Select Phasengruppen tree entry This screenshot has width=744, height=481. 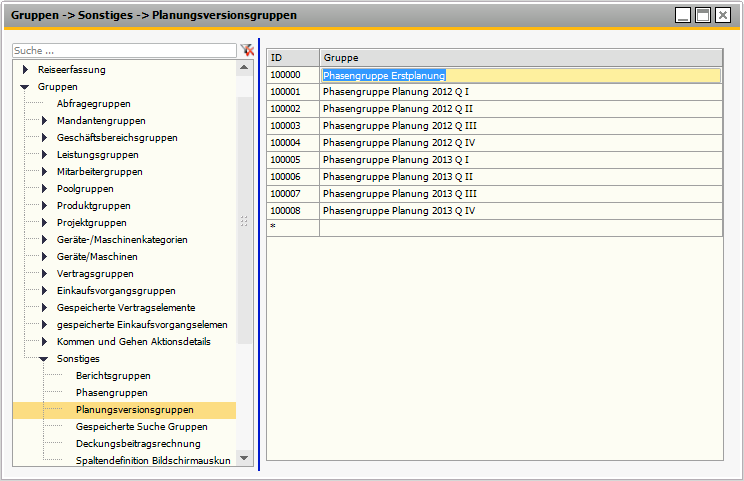point(111,393)
